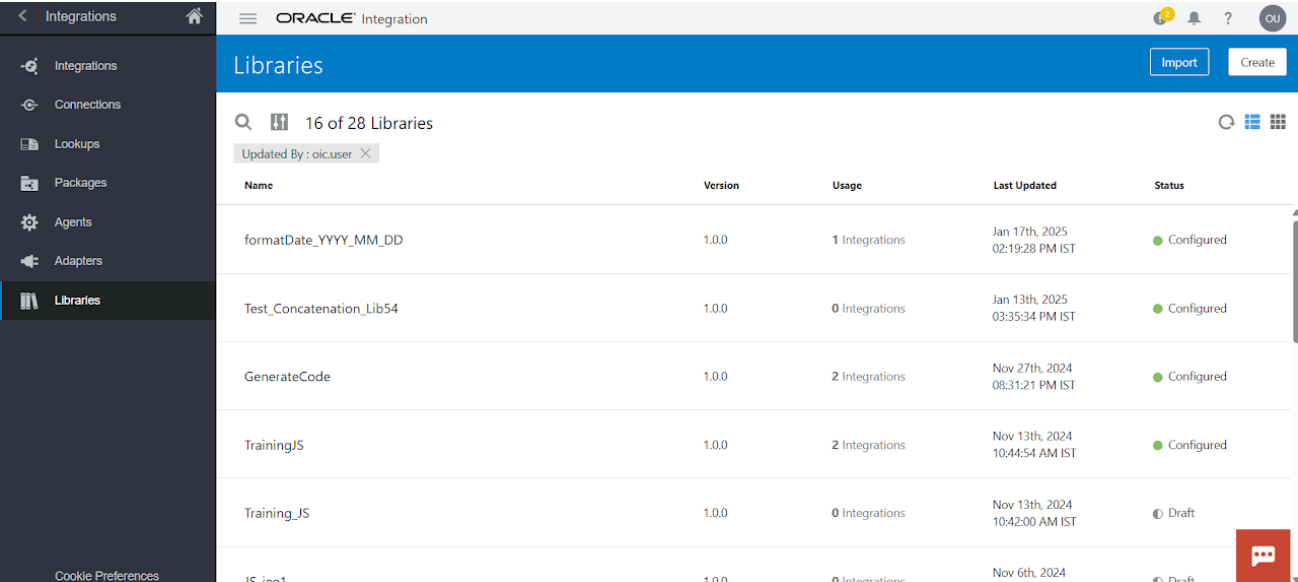Click the Import button
Image resolution: width=1298 pixels, height=582 pixels.
click(1179, 62)
